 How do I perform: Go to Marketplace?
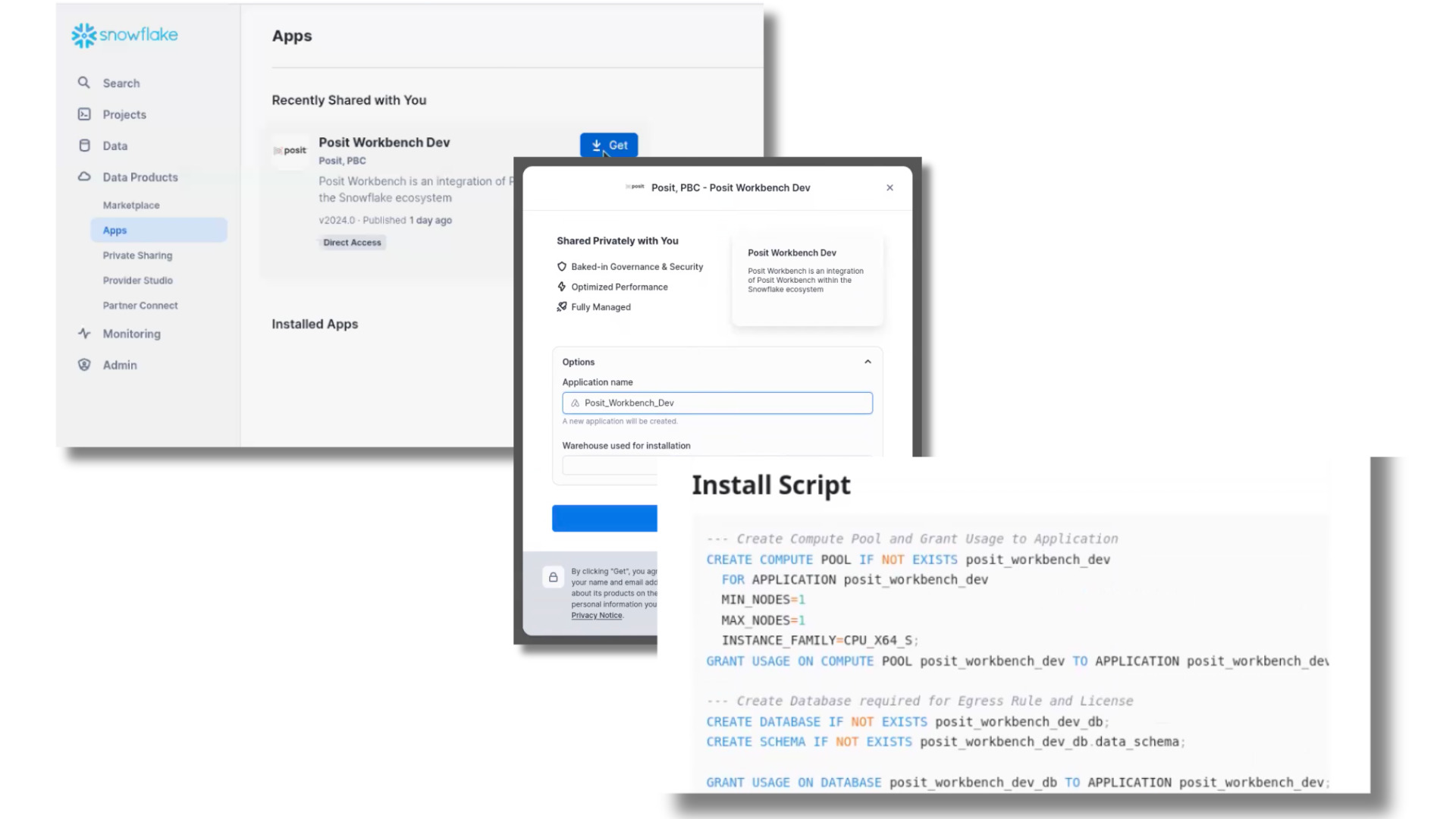131,205
